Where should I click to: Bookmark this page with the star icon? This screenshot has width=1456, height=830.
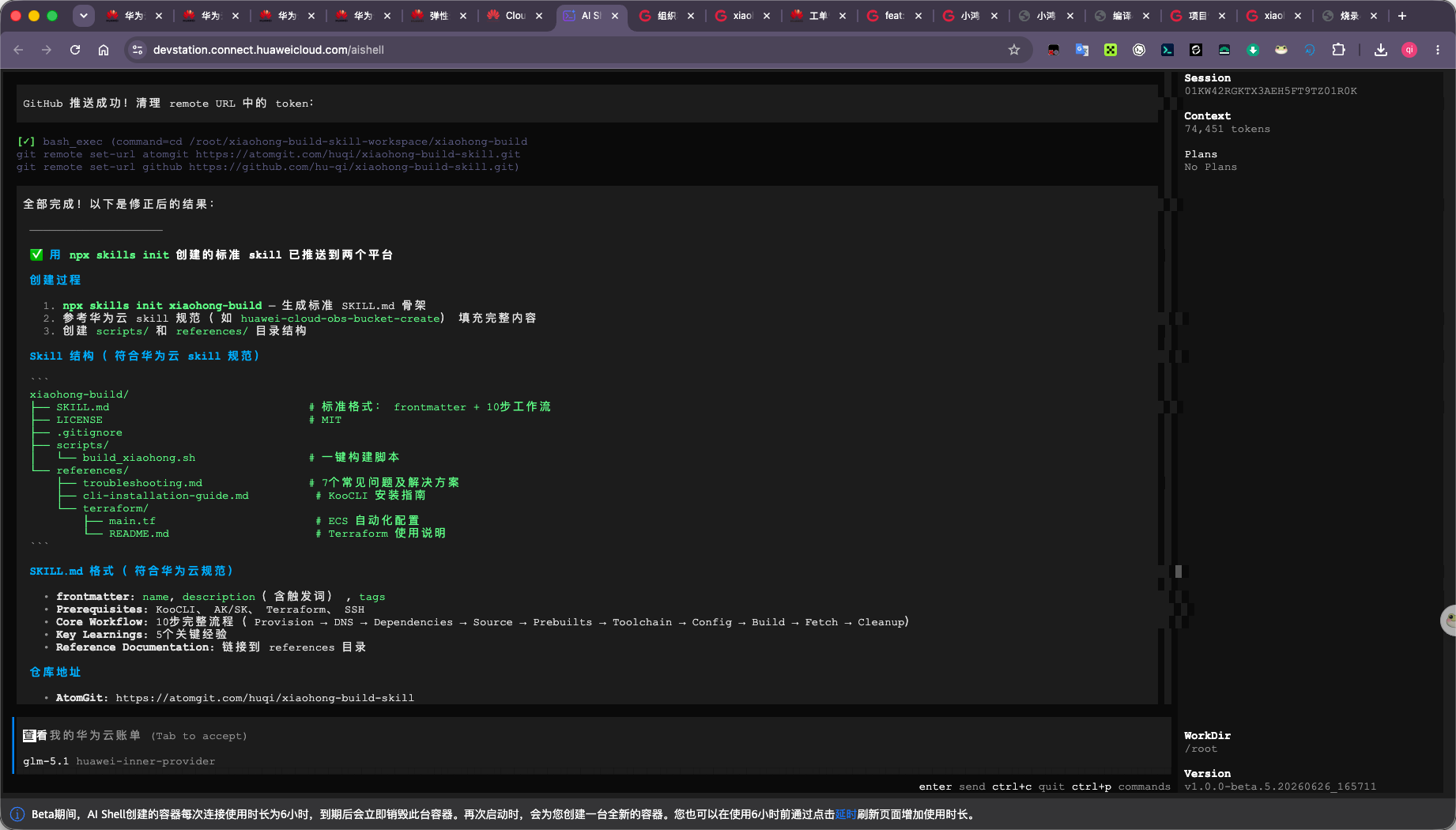tap(1014, 50)
